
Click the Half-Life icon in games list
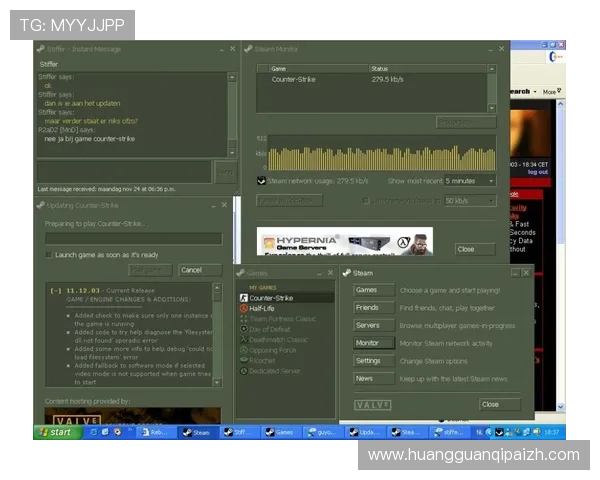243,309
